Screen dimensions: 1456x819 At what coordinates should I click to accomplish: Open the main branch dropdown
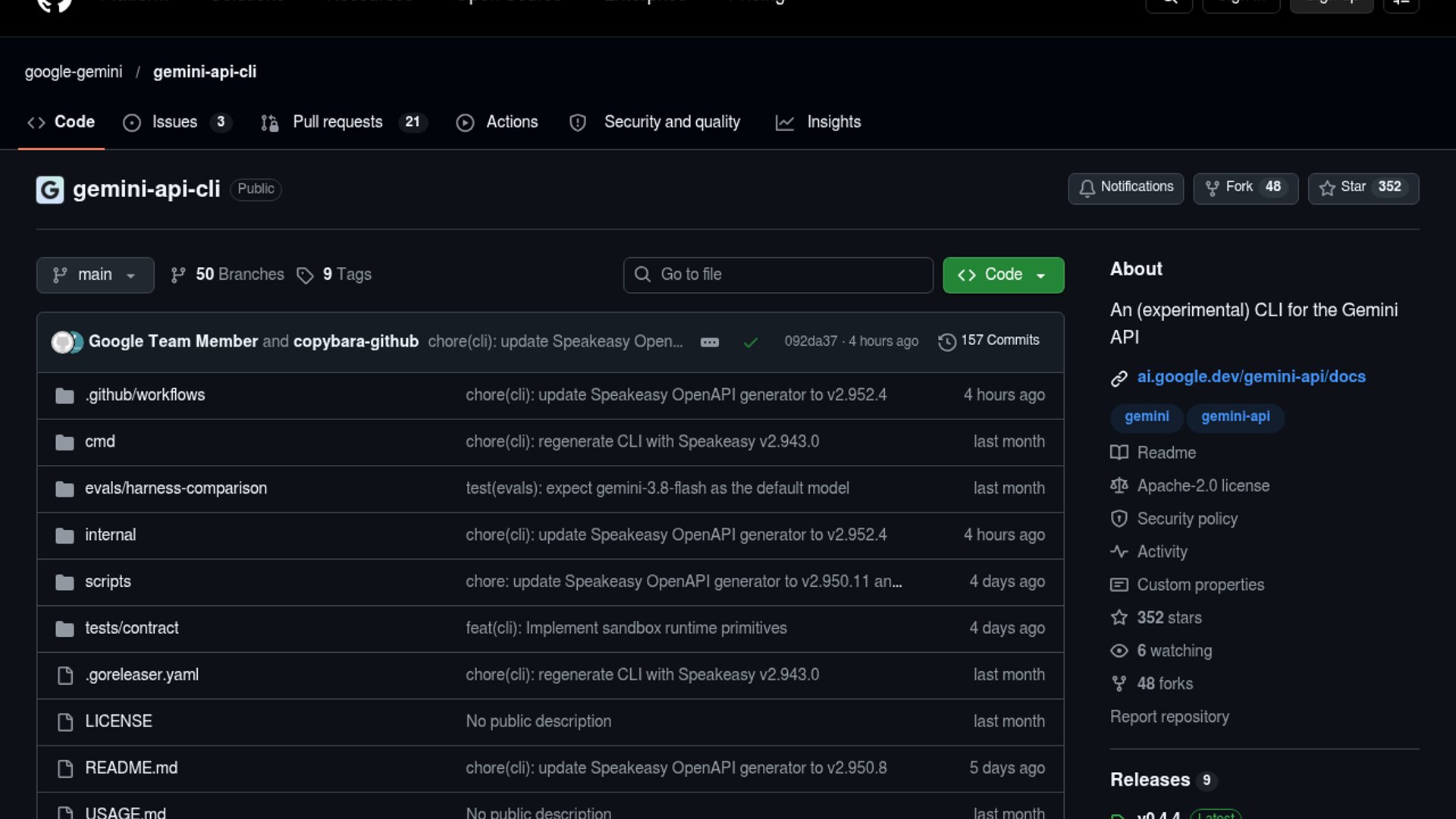point(95,275)
